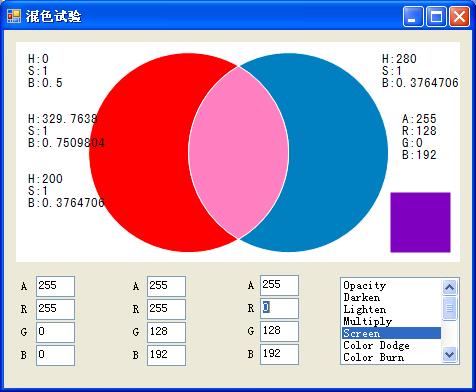Focus first color's R field
Screen dimensions: 476x392
(x=55, y=309)
